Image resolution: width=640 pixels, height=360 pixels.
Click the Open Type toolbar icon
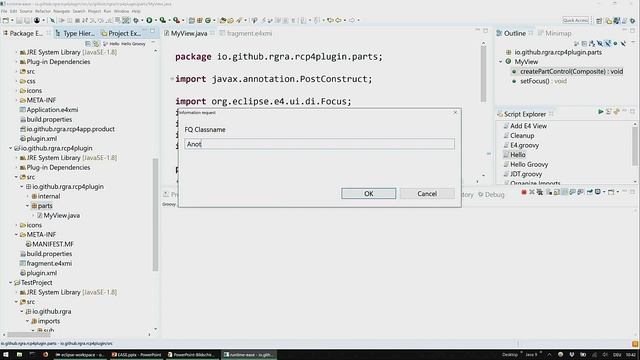pyautogui.click(x=222, y=20)
